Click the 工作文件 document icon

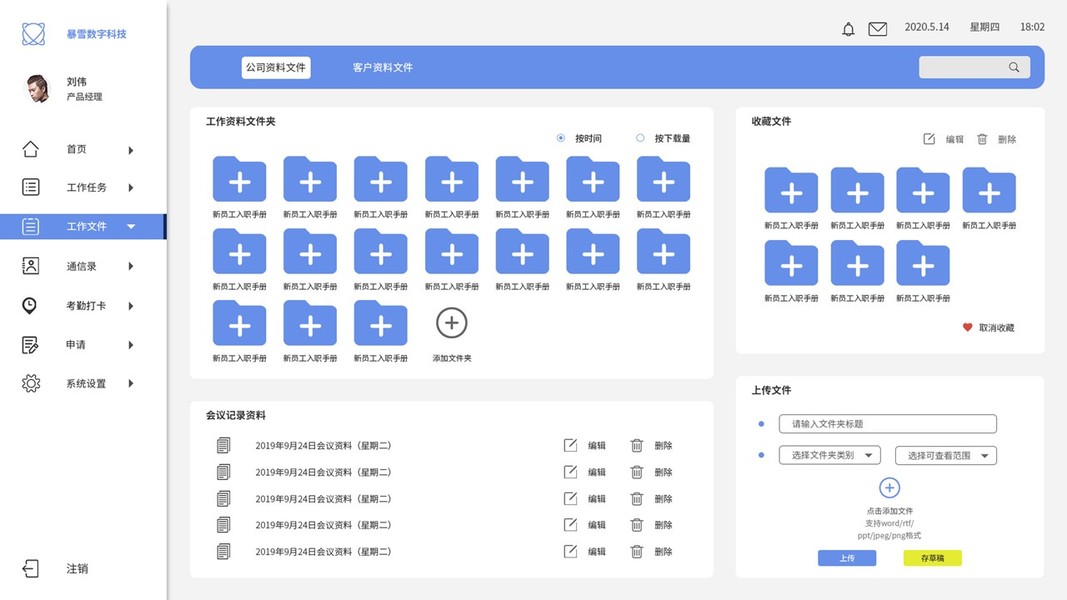(31, 227)
